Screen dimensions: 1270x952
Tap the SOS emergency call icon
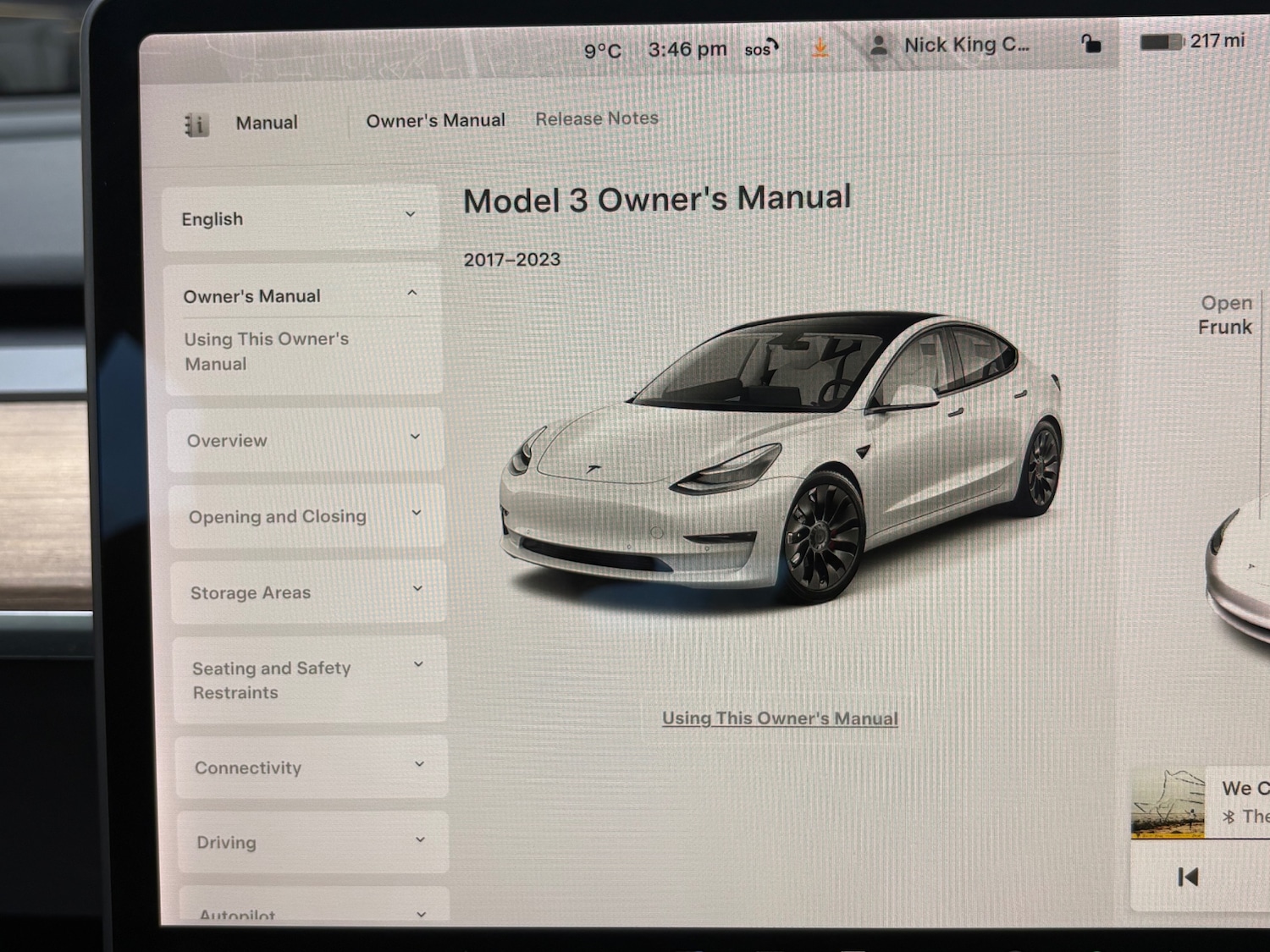point(756,48)
